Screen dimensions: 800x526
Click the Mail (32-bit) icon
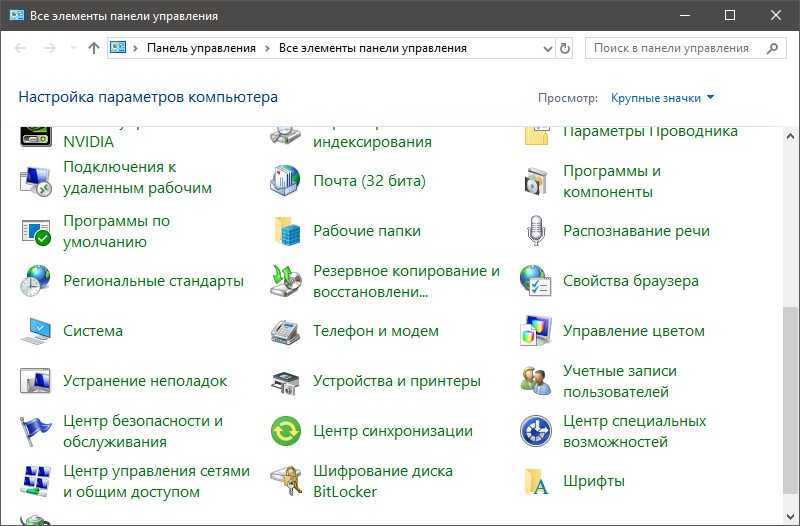click(285, 180)
